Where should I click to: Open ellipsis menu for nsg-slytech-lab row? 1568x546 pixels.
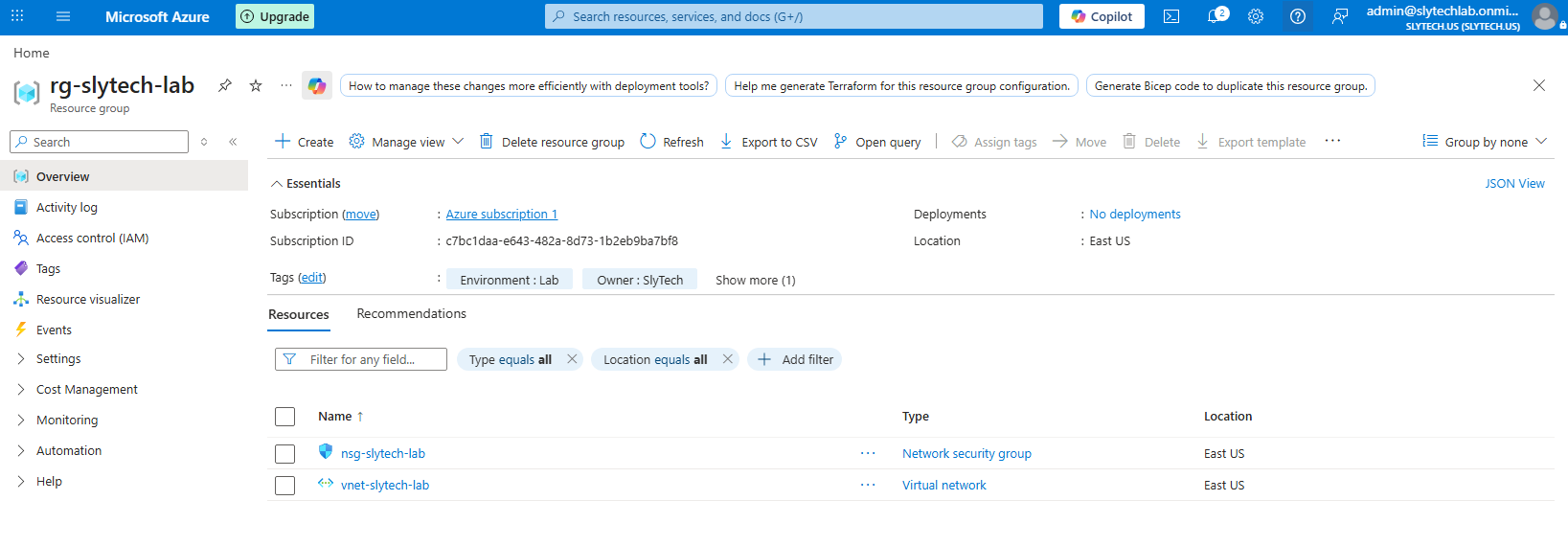click(868, 453)
